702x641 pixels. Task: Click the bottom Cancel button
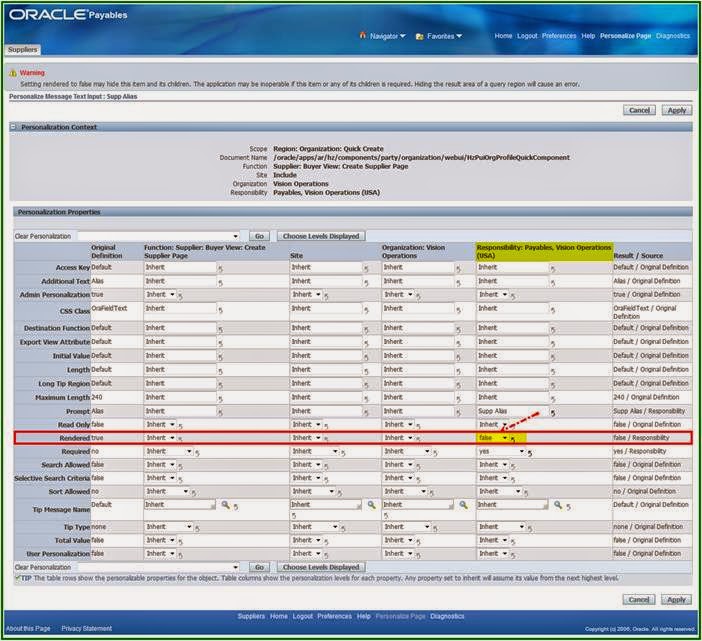(x=639, y=600)
